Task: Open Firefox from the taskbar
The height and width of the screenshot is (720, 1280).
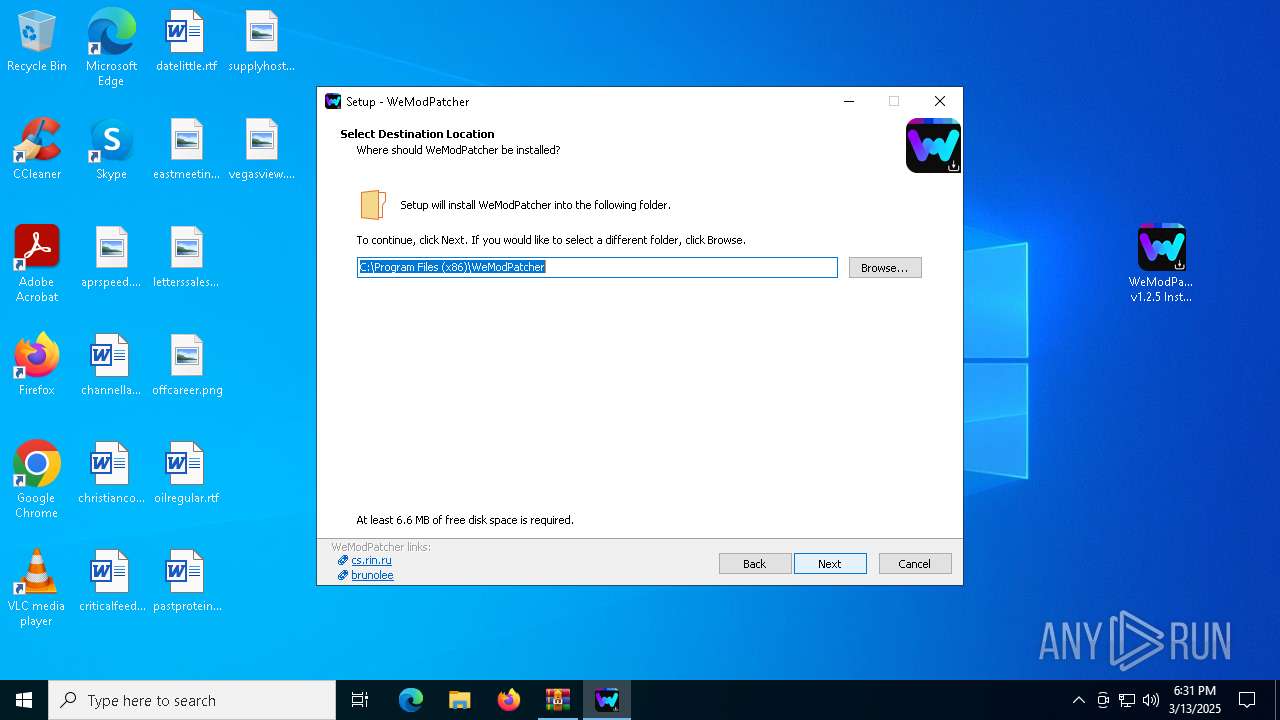Action: pos(509,700)
